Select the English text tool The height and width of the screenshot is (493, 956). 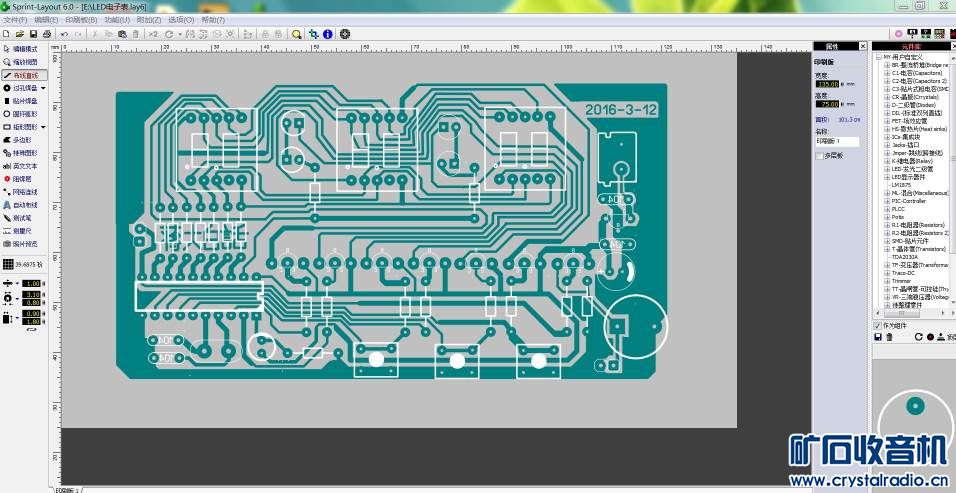pos(22,166)
